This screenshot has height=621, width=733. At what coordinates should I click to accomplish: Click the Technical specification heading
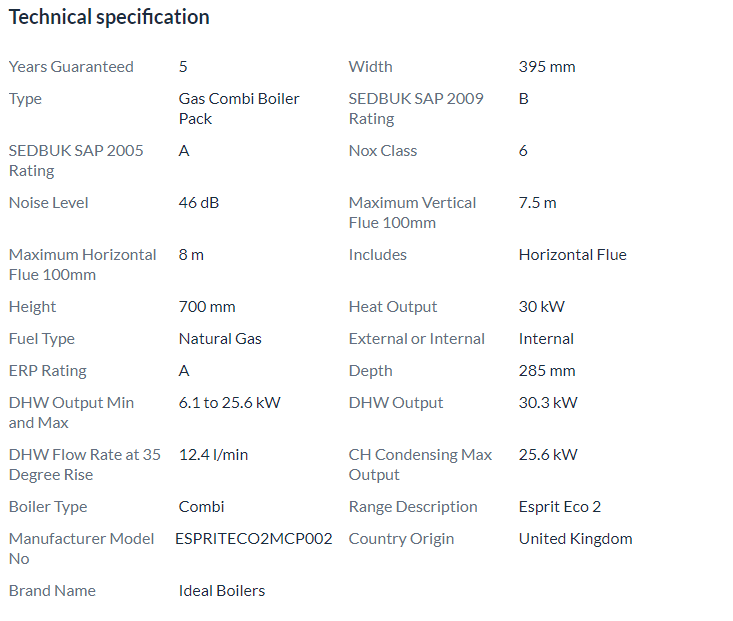point(109,17)
